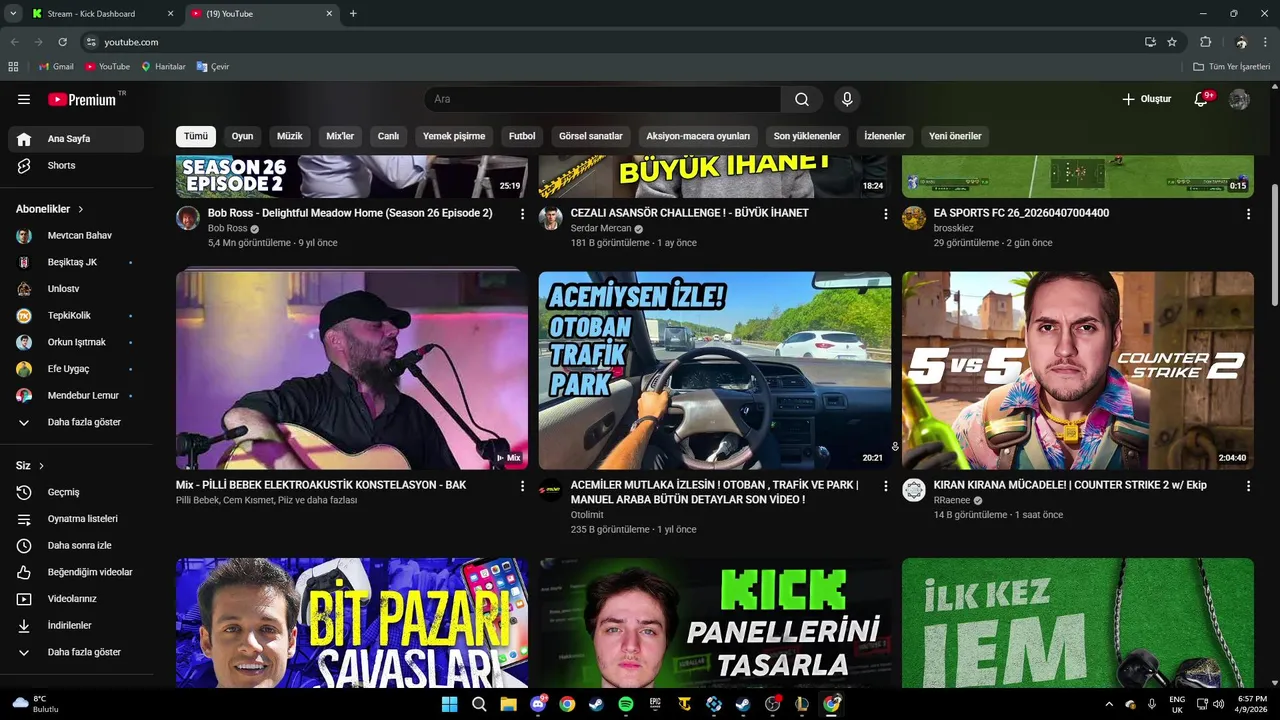Select the Oyun filter chip
This screenshot has height=720, width=1280.
(x=243, y=136)
